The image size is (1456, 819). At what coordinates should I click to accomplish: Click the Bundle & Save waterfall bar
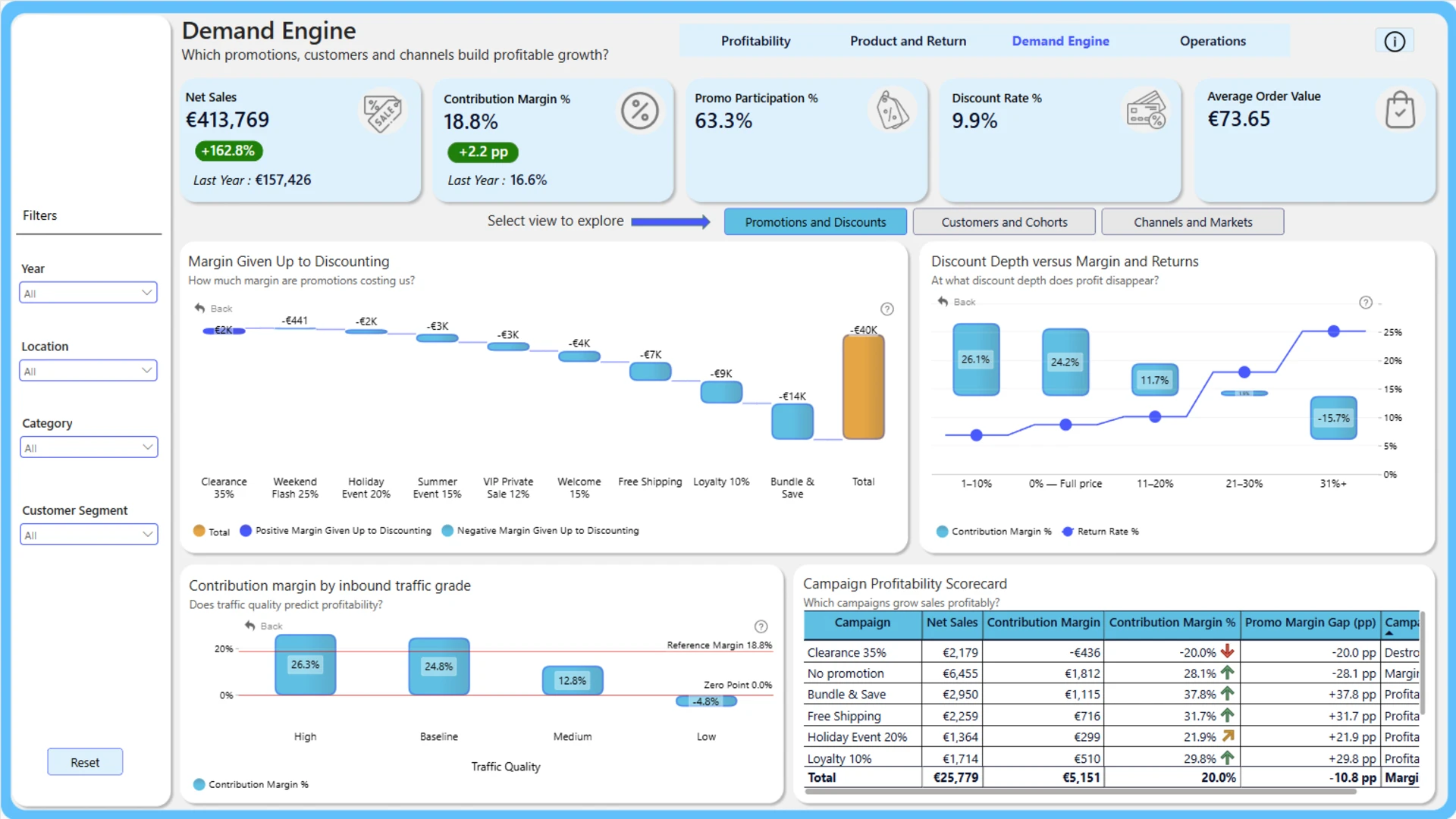(792, 422)
